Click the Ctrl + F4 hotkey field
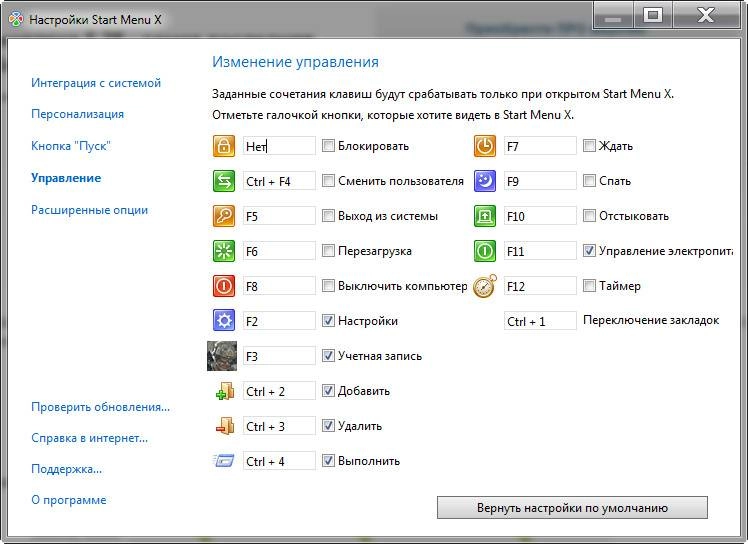Viewport: 748px width, 544px height. [x=279, y=181]
